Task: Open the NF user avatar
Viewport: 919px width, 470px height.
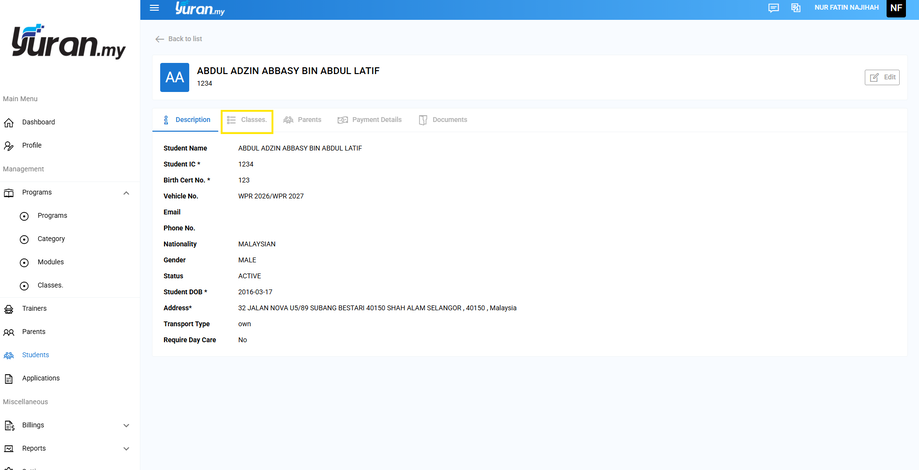Action: [896, 8]
